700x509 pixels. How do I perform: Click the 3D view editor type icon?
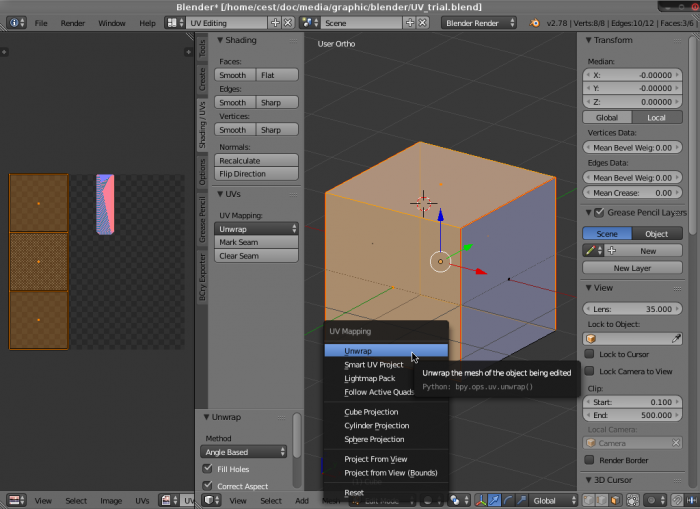(210, 500)
